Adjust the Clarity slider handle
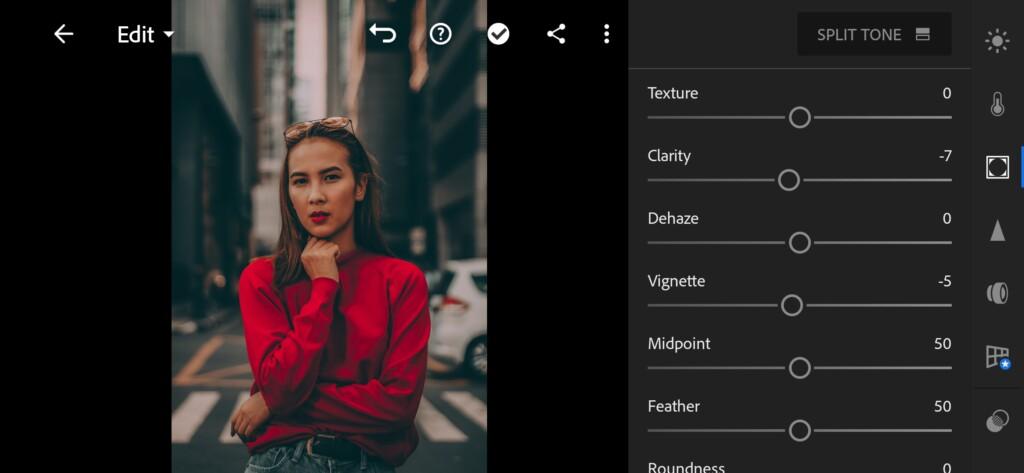This screenshot has height=473, width=1024. tap(789, 180)
